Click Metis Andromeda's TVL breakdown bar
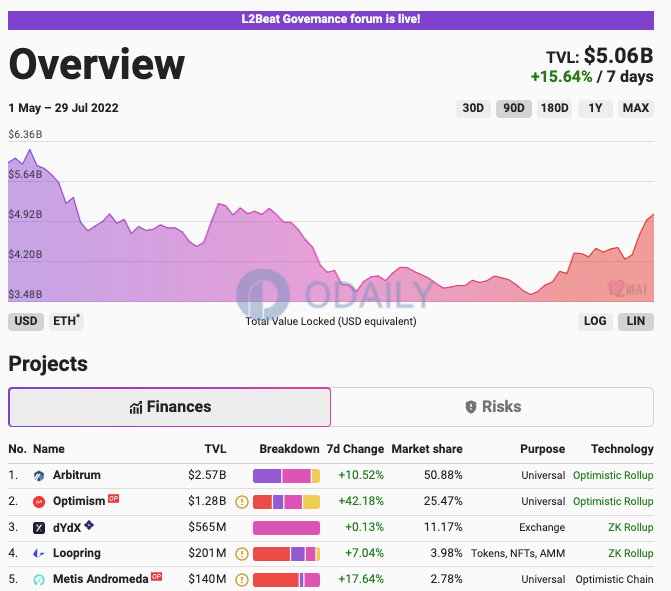Screen dimensions: 671x591 (286, 580)
